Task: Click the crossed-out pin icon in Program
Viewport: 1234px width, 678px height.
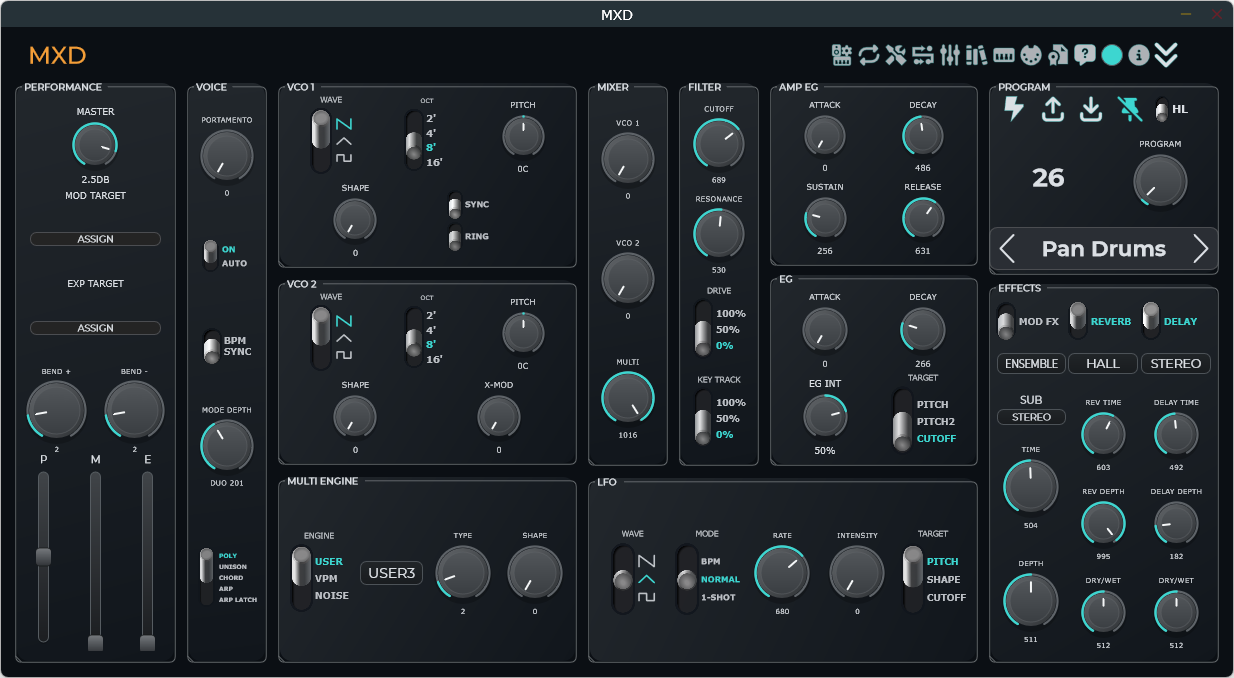Action: pyautogui.click(x=1130, y=109)
